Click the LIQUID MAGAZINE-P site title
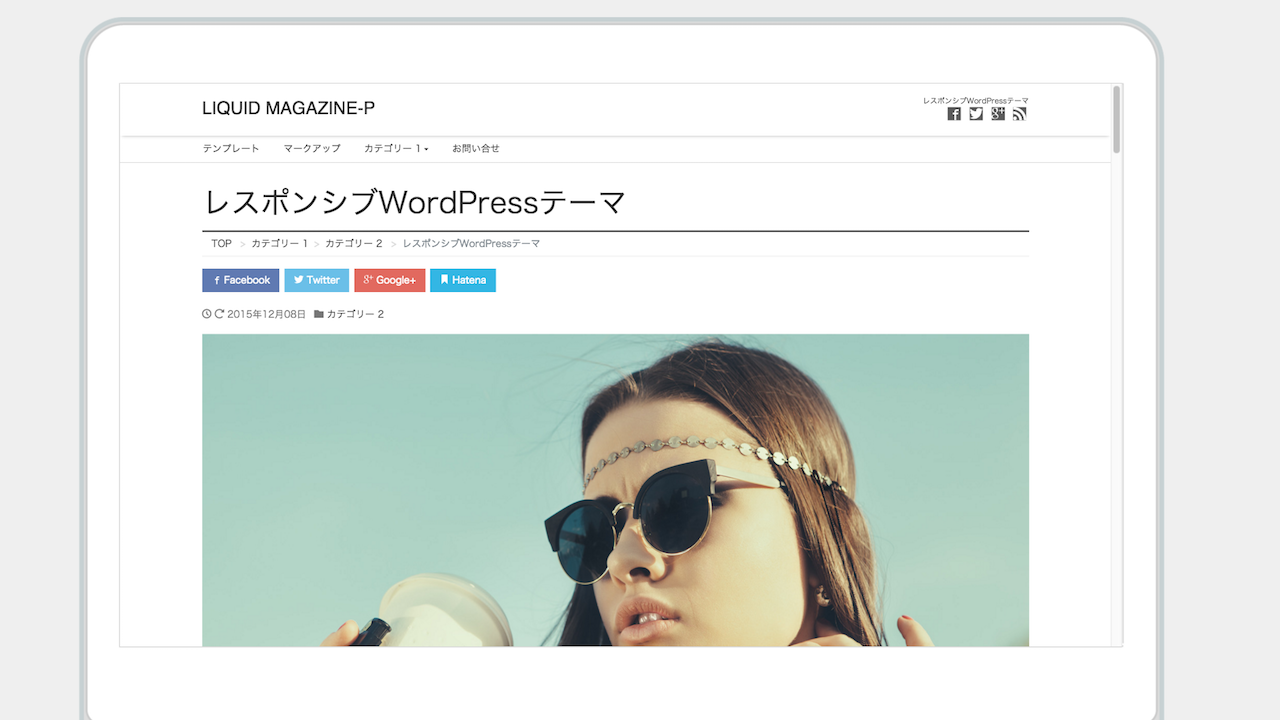Screen dimensions: 1280x720 [288, 109]
